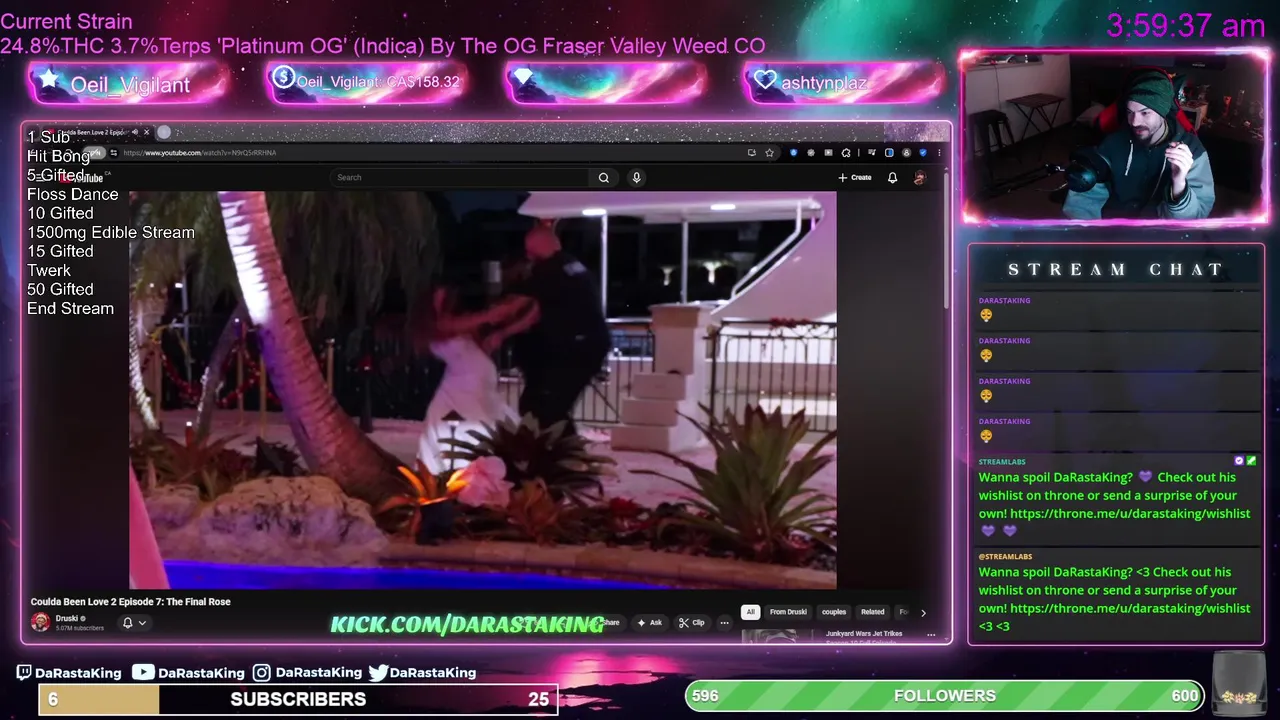1280x720 pixels.
Task: Click the Clip scissors button
Action: (x=692, y=623)
